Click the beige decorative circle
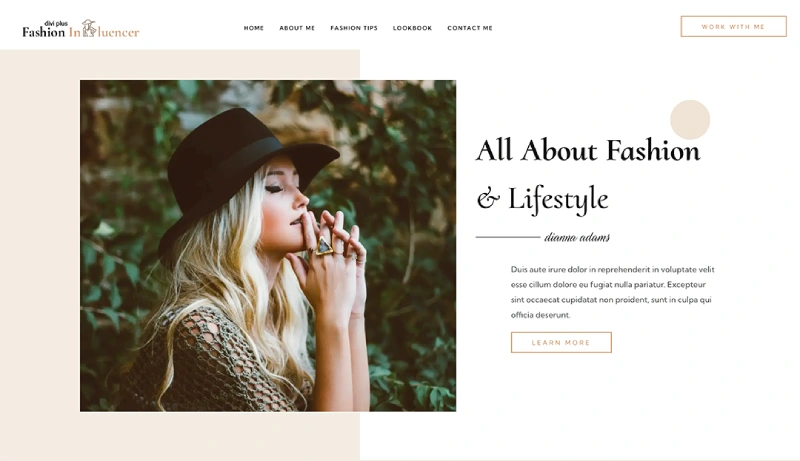Image resolution: width=800 pixels, height=461 pixels. point(690,120)
